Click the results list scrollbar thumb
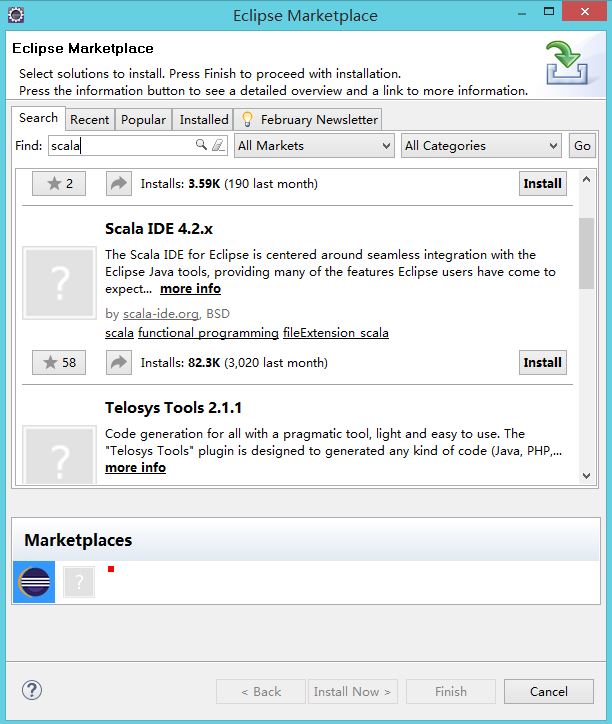 (587, 253)
